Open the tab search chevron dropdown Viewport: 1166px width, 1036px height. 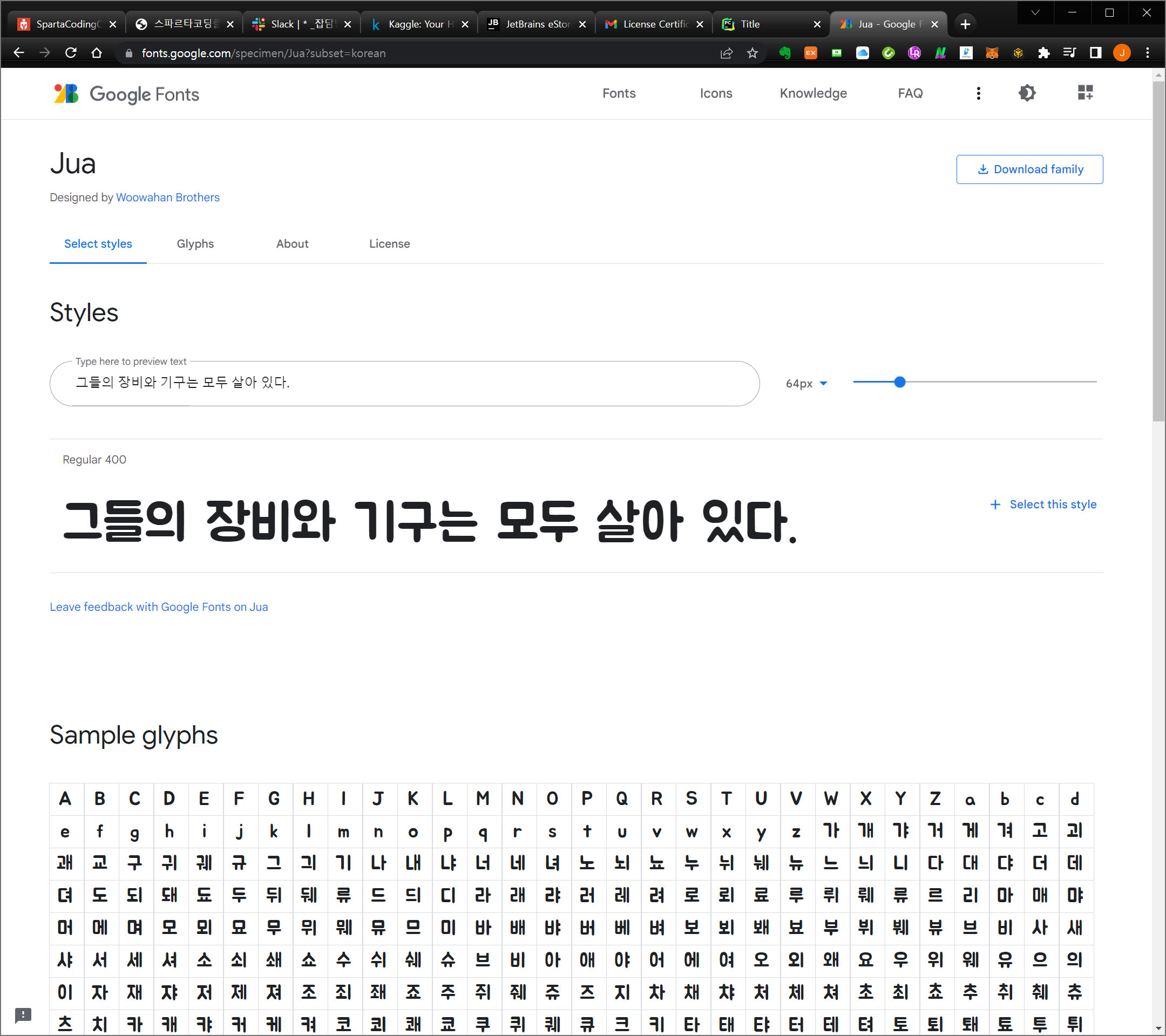pos(1035,12)
